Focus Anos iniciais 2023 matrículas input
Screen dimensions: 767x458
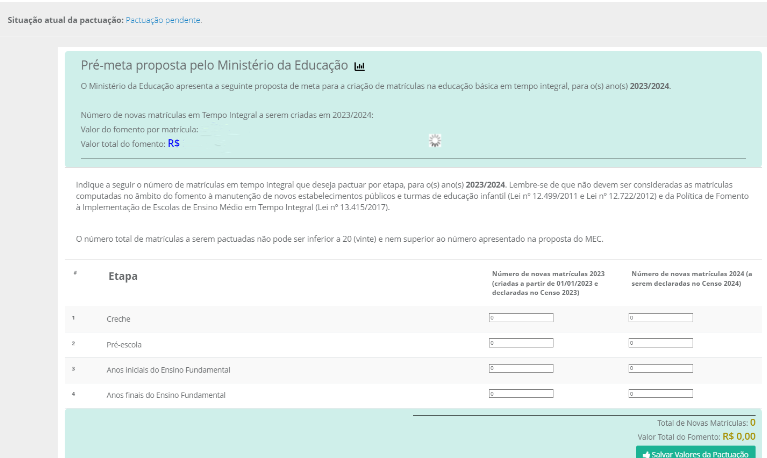coord(521,368)
